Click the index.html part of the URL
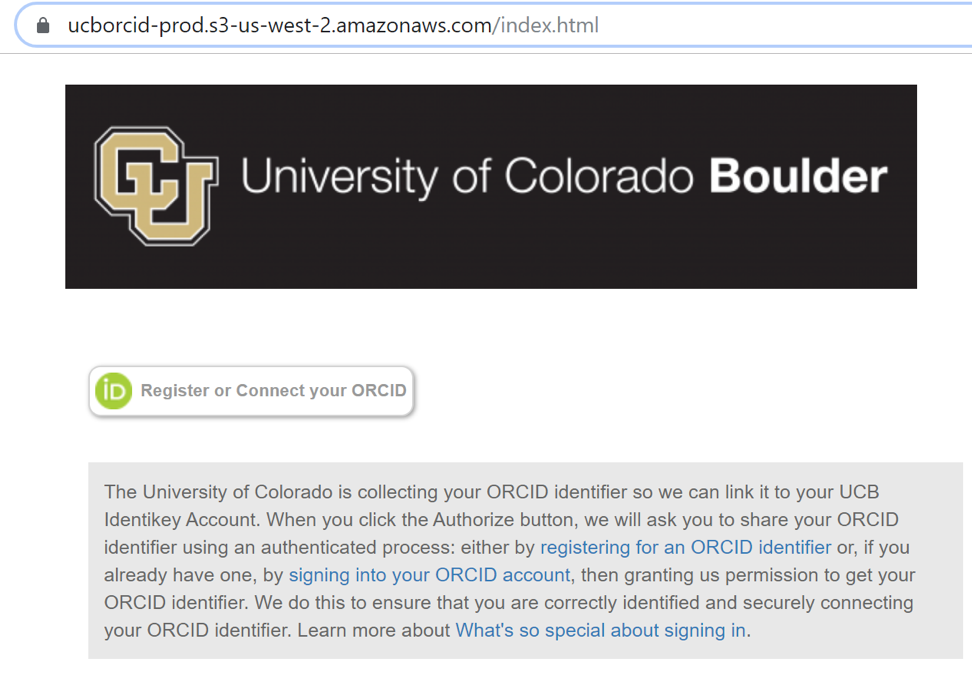972x677 pixels. point(549,26)
